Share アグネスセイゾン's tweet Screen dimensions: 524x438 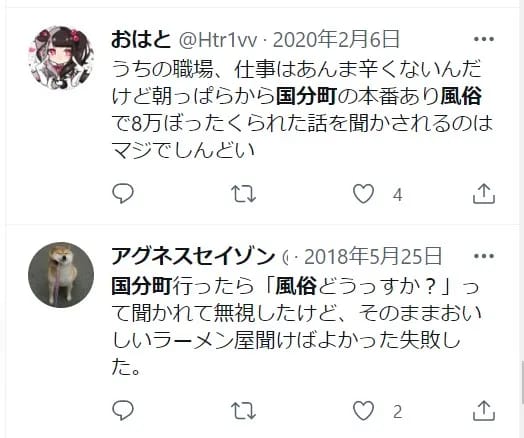pyautogui.click(x=484, y=410)
